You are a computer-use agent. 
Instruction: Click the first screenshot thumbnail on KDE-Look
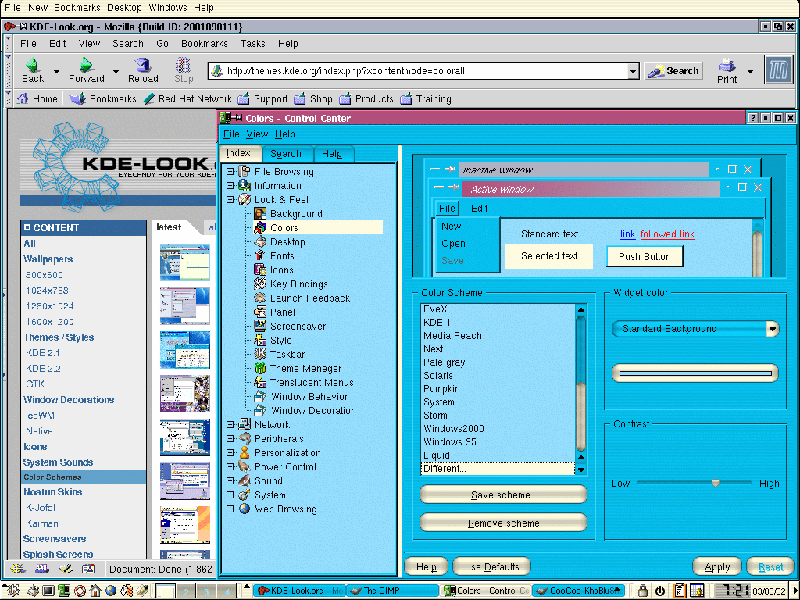185,262
